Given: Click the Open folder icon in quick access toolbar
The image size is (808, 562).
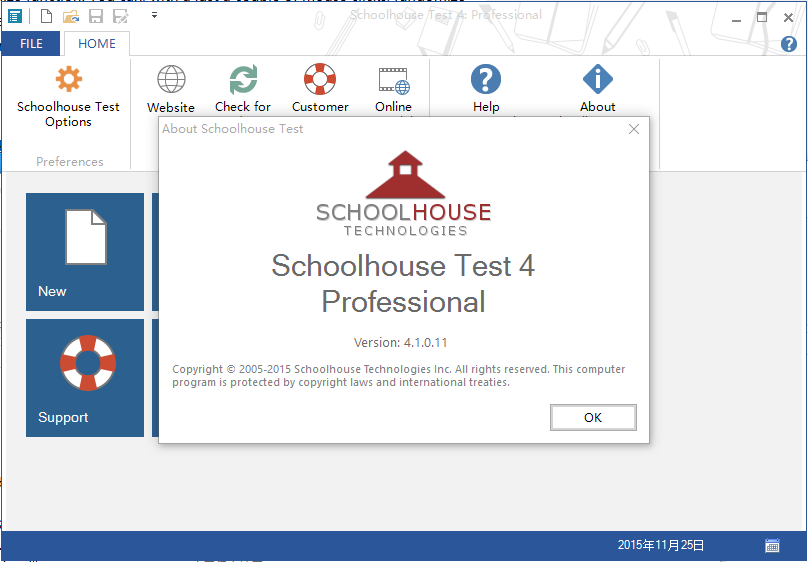Looking at the screenshot, I should coord(71,16).
